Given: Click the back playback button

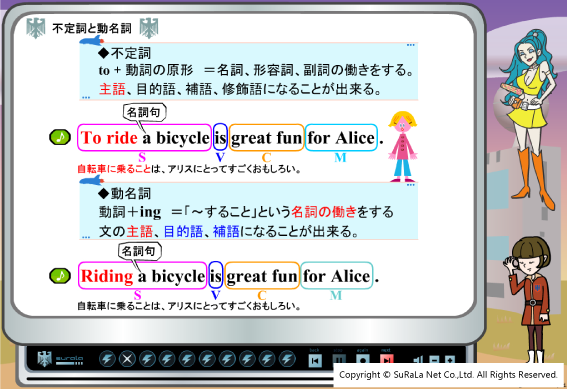Looking at the screenshot, I should pos(315,360).
